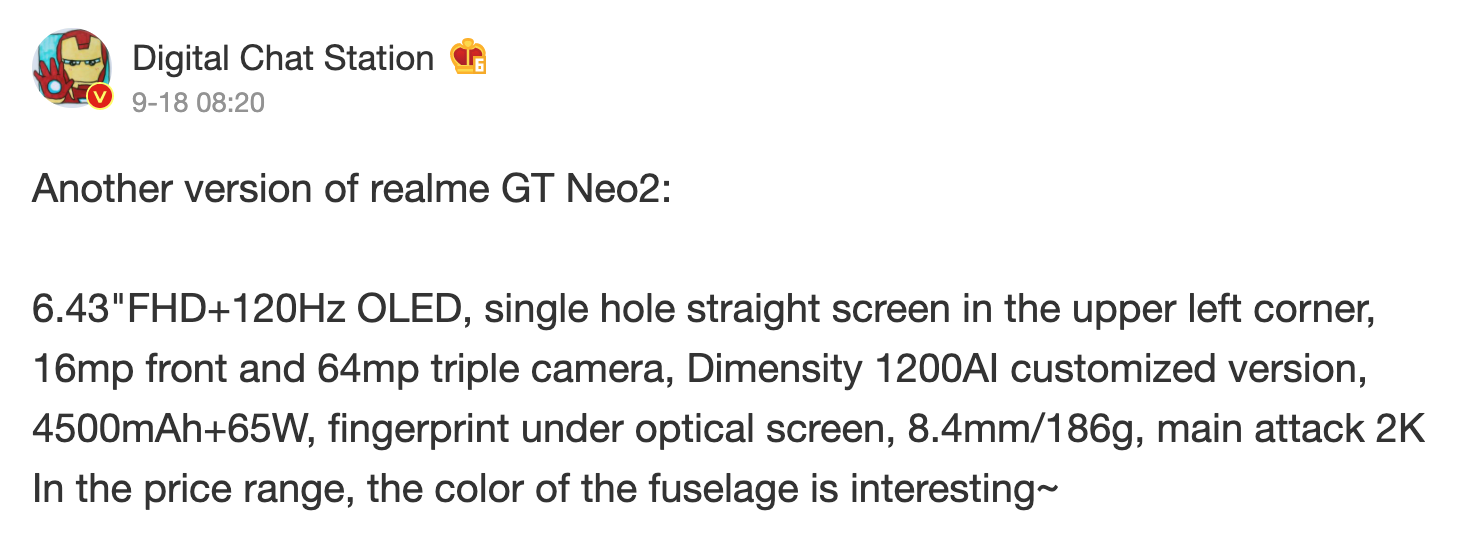Click the phrase "In the price range"
The height and width of the screenshot is (552, 1482).
click(x=190, y=492)
